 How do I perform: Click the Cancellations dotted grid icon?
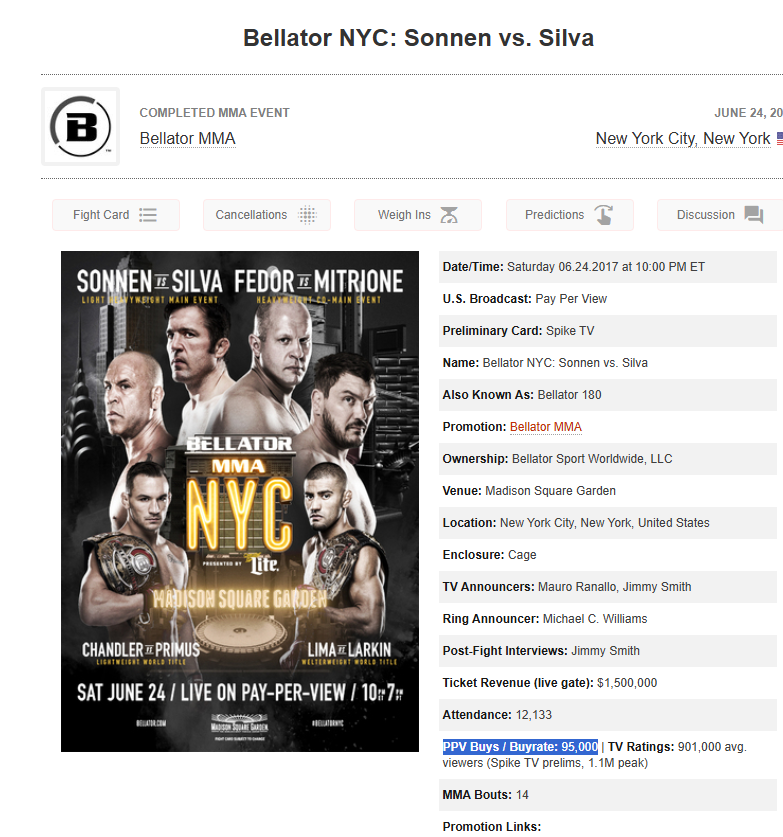click(x=307, y=215)
